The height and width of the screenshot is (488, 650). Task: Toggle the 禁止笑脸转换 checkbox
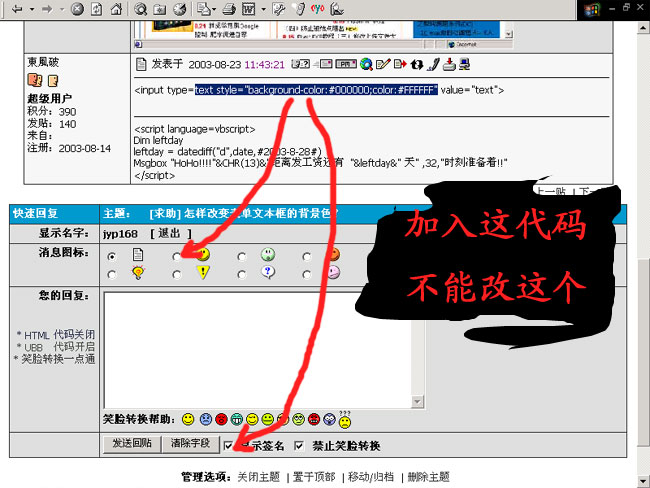[298, 445]
